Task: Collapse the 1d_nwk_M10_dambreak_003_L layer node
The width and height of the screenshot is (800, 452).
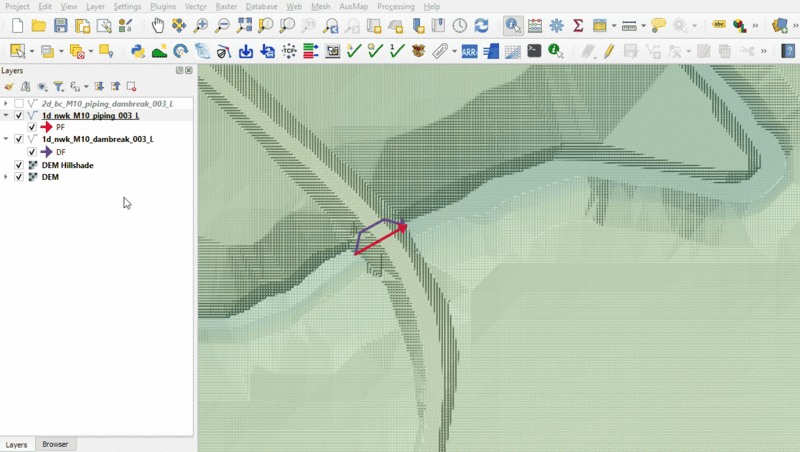Action: point(7,140)
